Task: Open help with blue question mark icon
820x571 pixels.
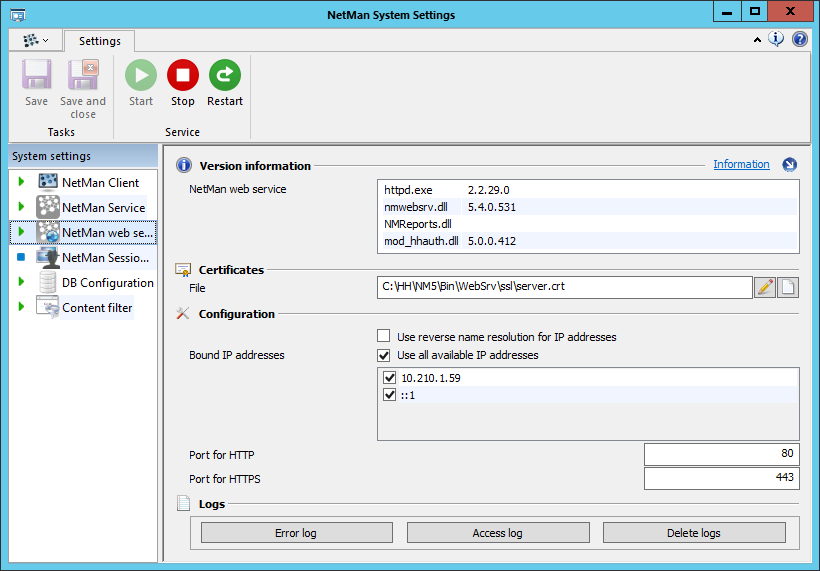Action: point(800,39)
